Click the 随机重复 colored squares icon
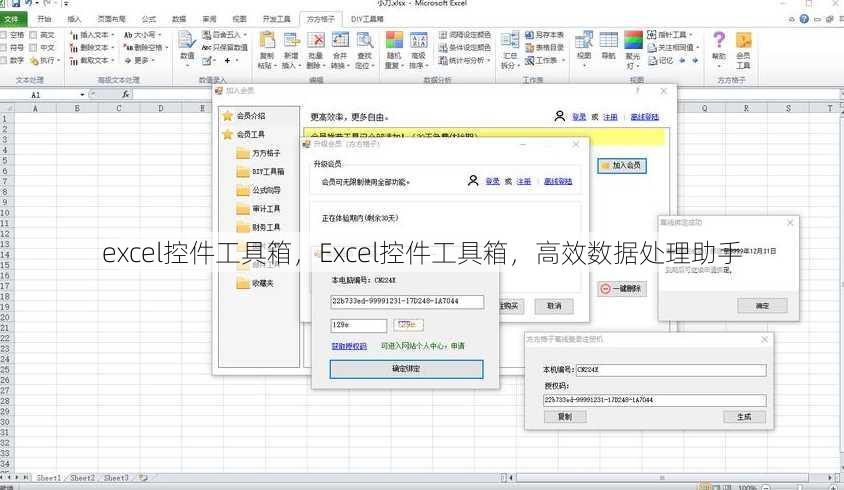This screenshot has height=490, width=844. point(394,40)
